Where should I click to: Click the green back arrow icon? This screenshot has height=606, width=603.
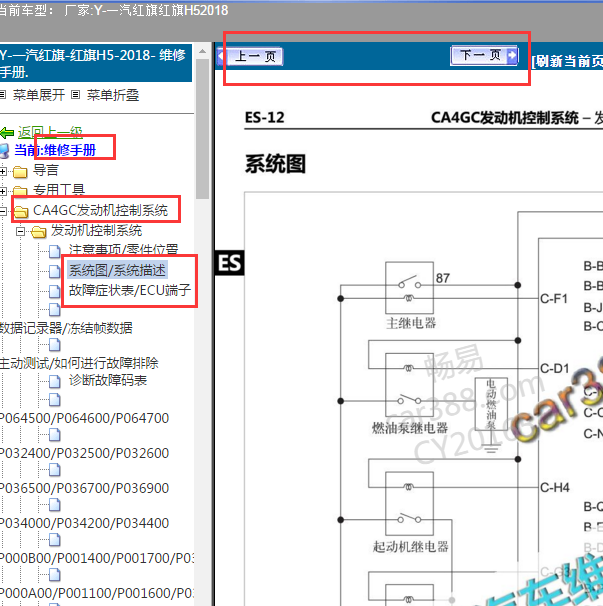click(7, 133)
